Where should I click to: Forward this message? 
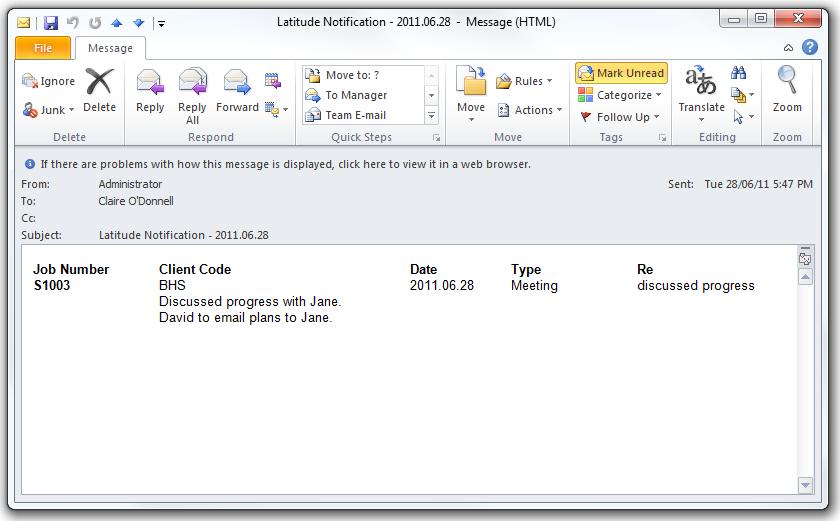pos(237,91)
